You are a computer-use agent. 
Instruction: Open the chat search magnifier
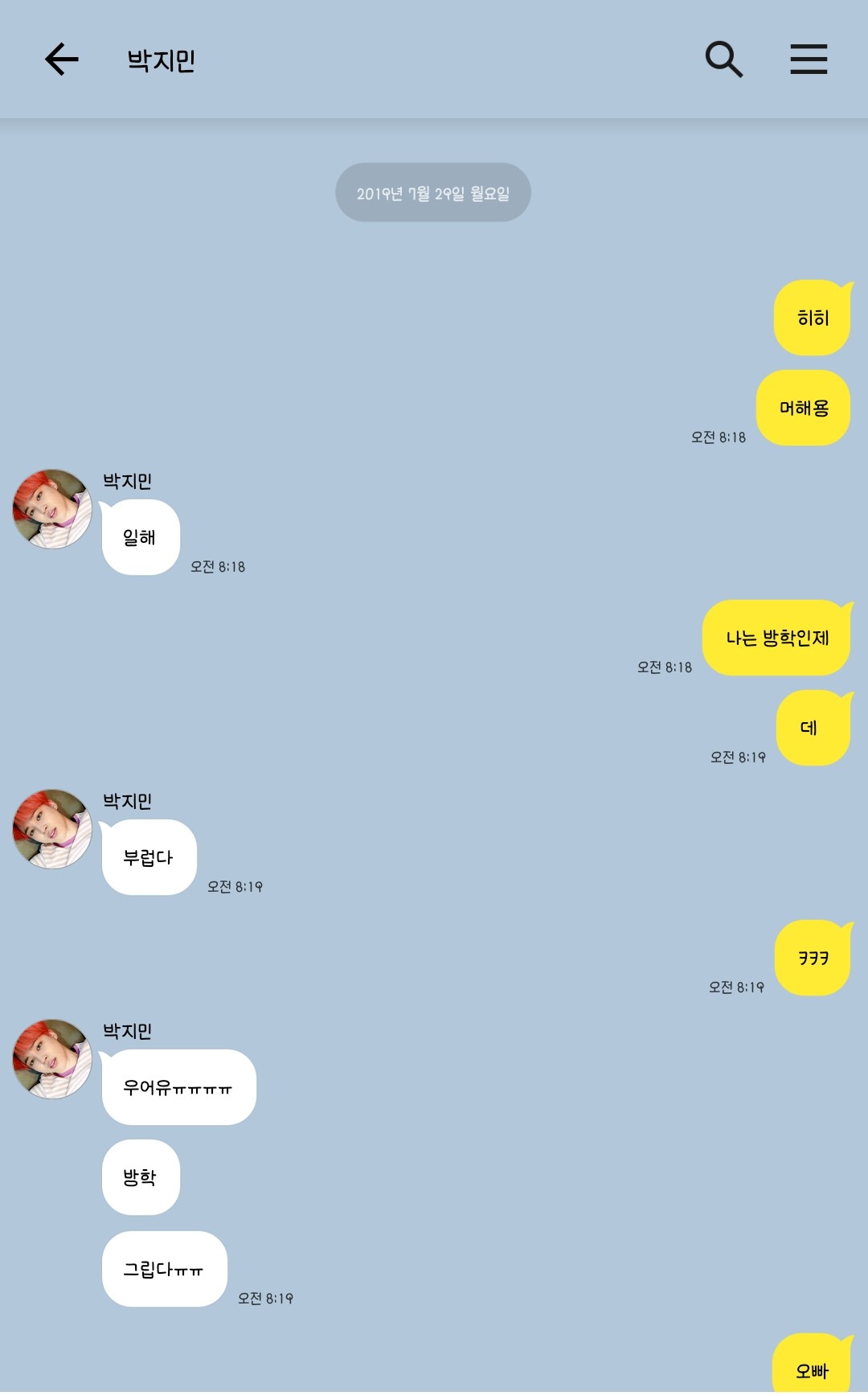click(723, 60)
